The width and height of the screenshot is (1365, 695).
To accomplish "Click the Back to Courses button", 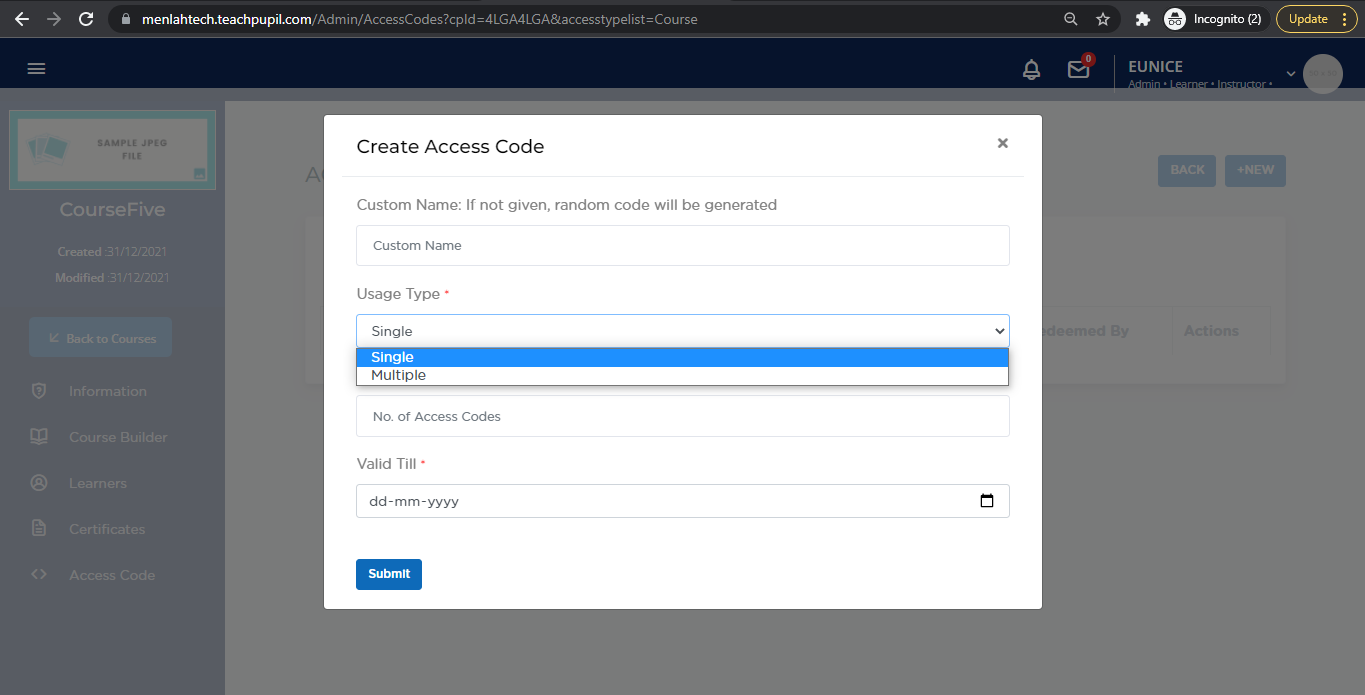I will click(x=100, y=338).
